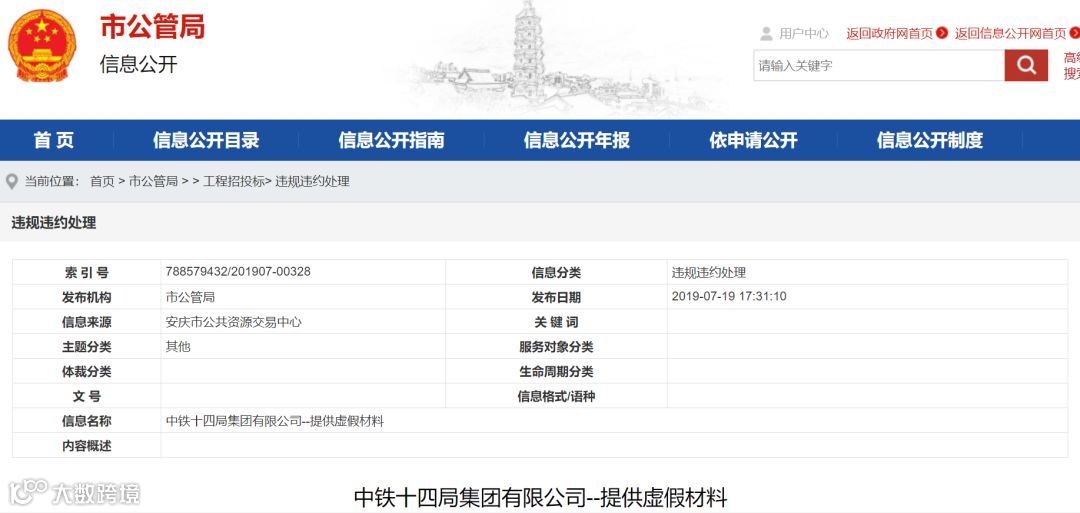Click the 首页 breadcrumb link
The height and width of the screenshot is (513, 1080).
pos(102,182)
